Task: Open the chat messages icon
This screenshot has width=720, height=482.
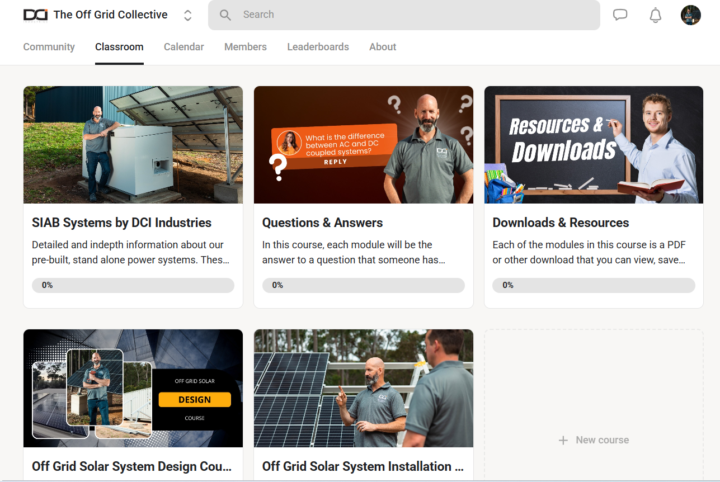Action: point(620,15)
